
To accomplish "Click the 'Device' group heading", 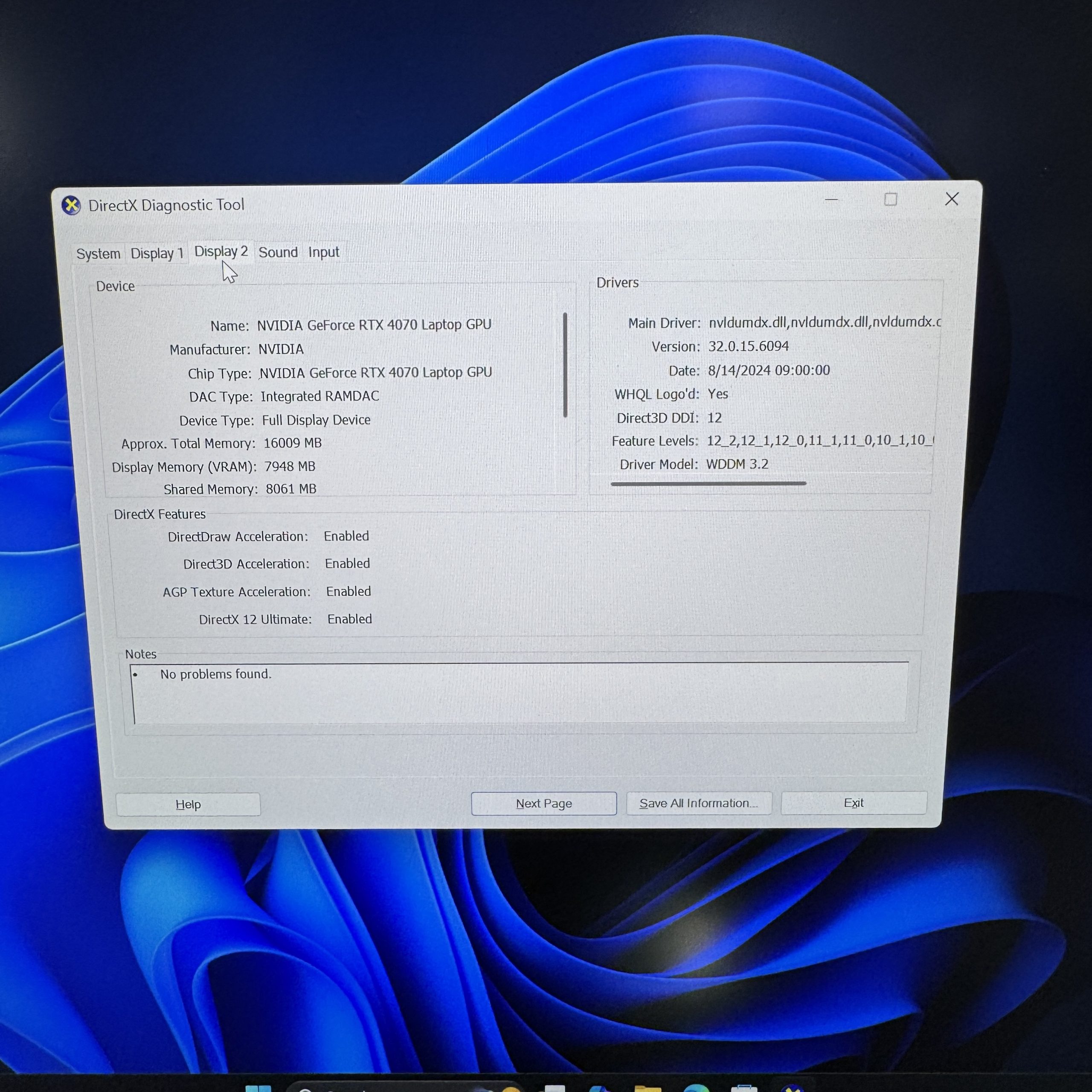I will (115, 287).
